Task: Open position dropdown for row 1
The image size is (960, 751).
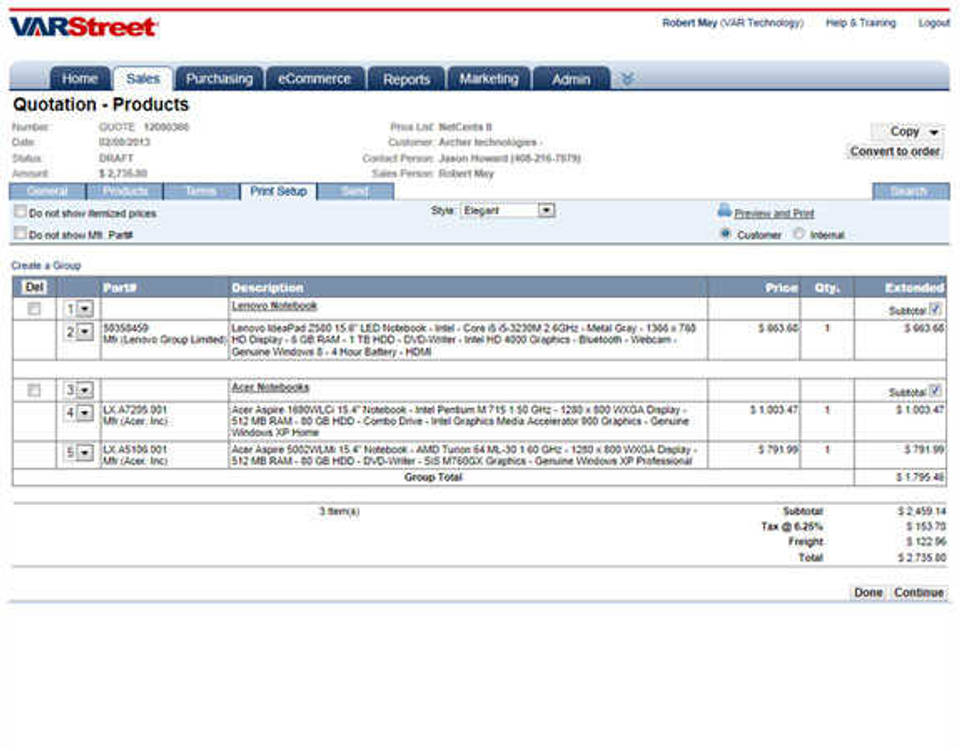Action: (x=85, y=309)
